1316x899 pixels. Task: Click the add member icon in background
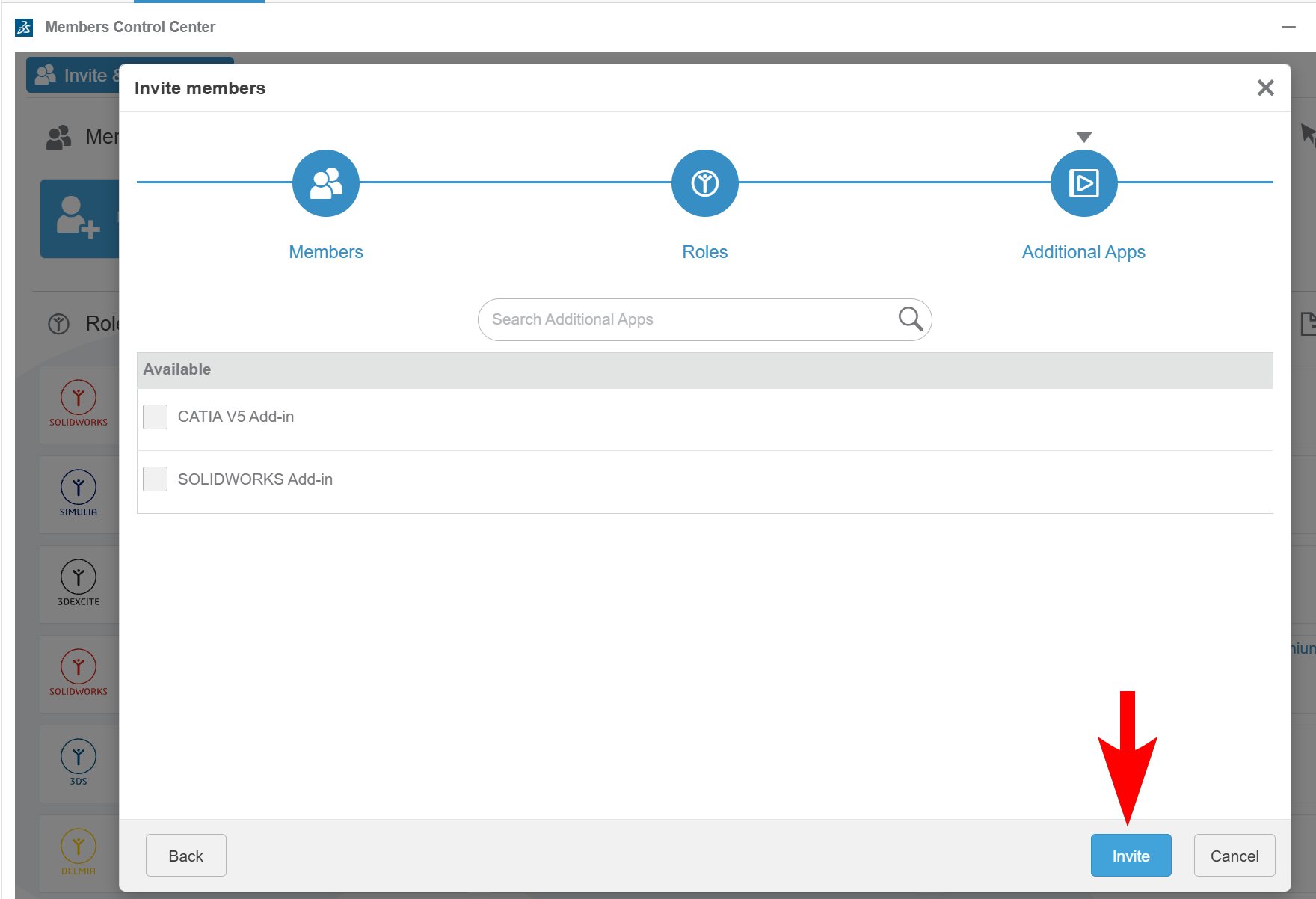78,218
